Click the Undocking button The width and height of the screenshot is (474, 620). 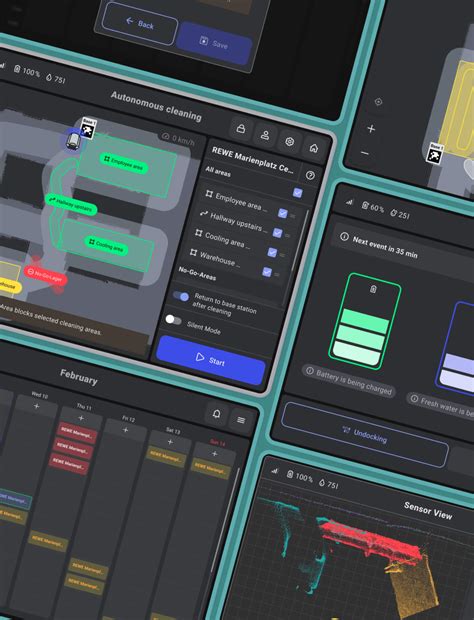coord(364,435)
